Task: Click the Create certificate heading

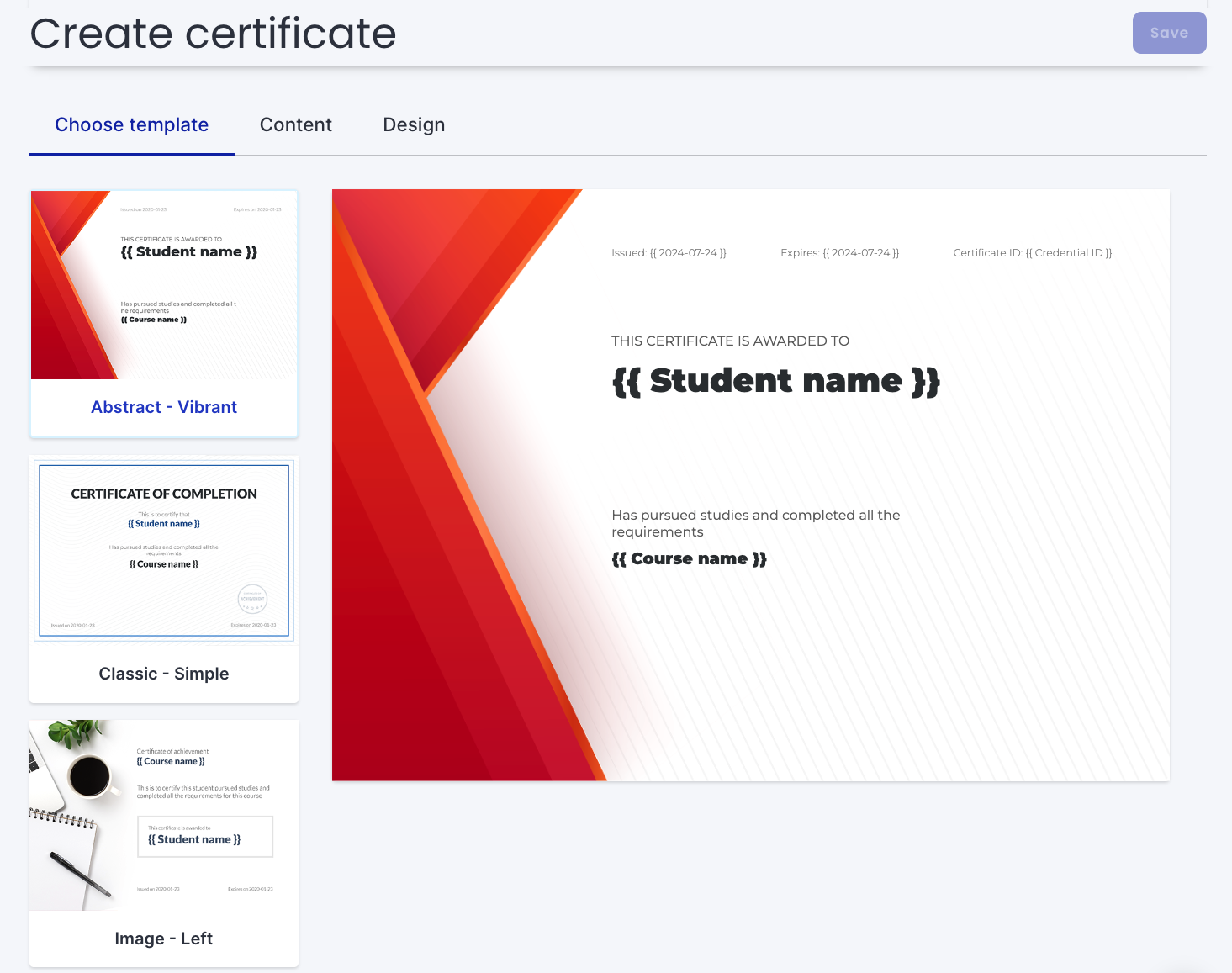Action: pyautogui.click(x=213, y=34)
